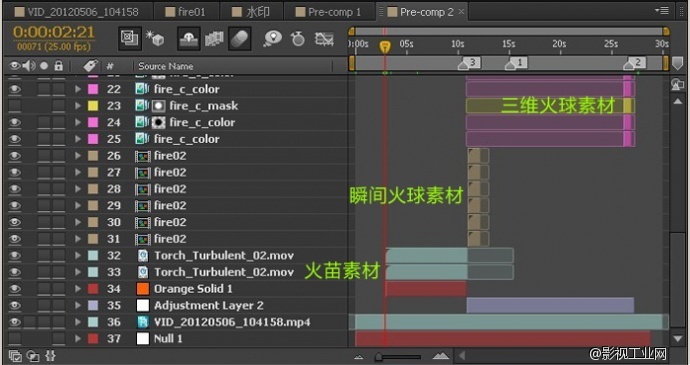
Task: Click composition marker 2 in timeline
Action: point(634,63)
